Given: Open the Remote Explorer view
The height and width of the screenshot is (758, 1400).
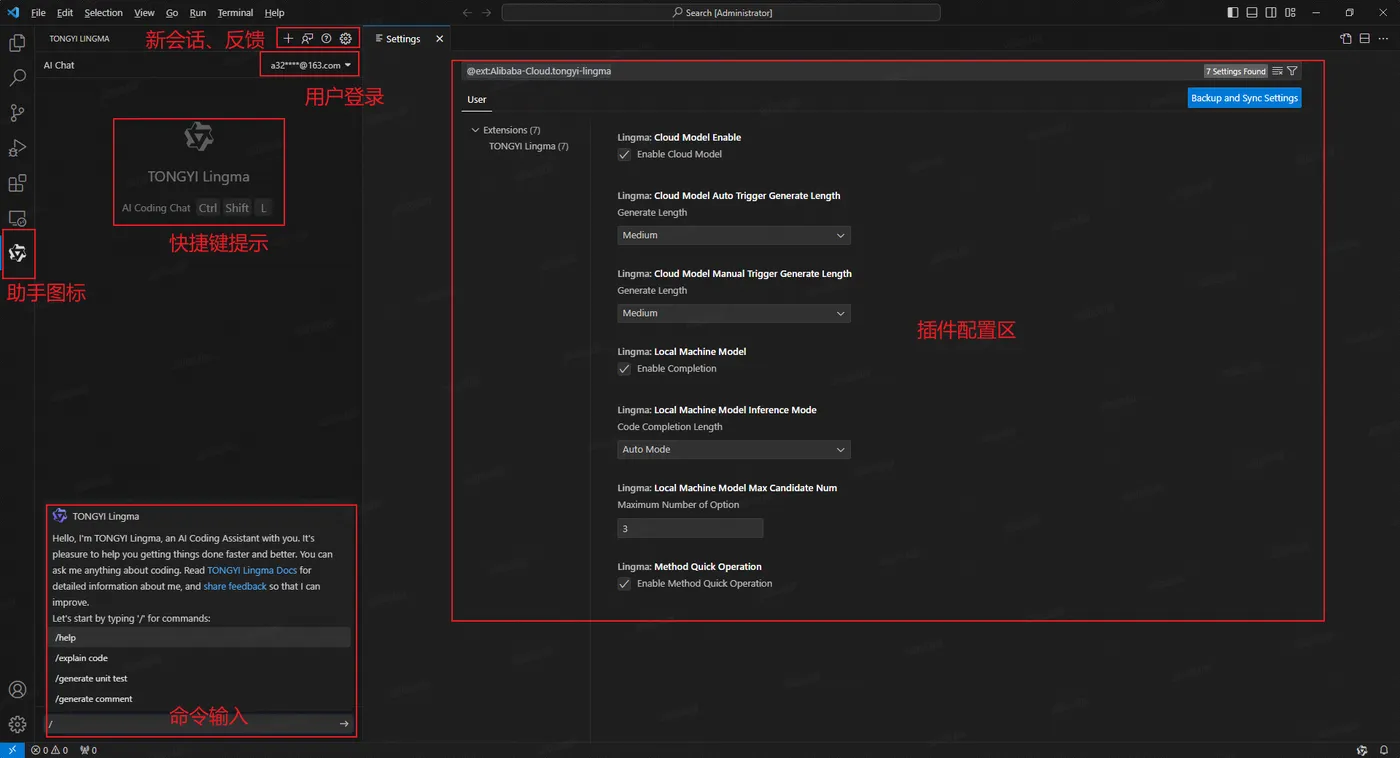Looking at the screenshot, I should point(17,218).
